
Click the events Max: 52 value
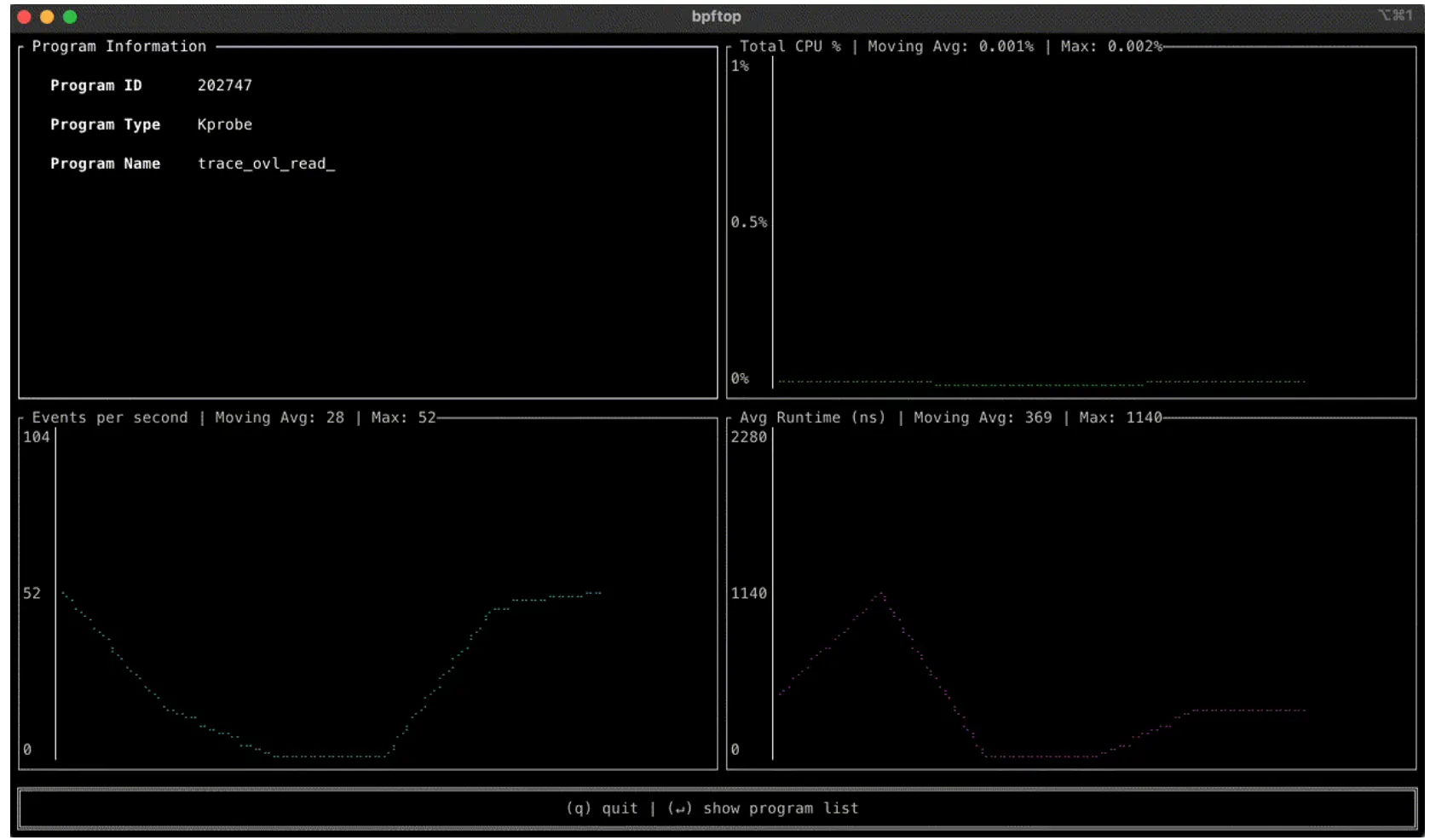pos(403,417)
